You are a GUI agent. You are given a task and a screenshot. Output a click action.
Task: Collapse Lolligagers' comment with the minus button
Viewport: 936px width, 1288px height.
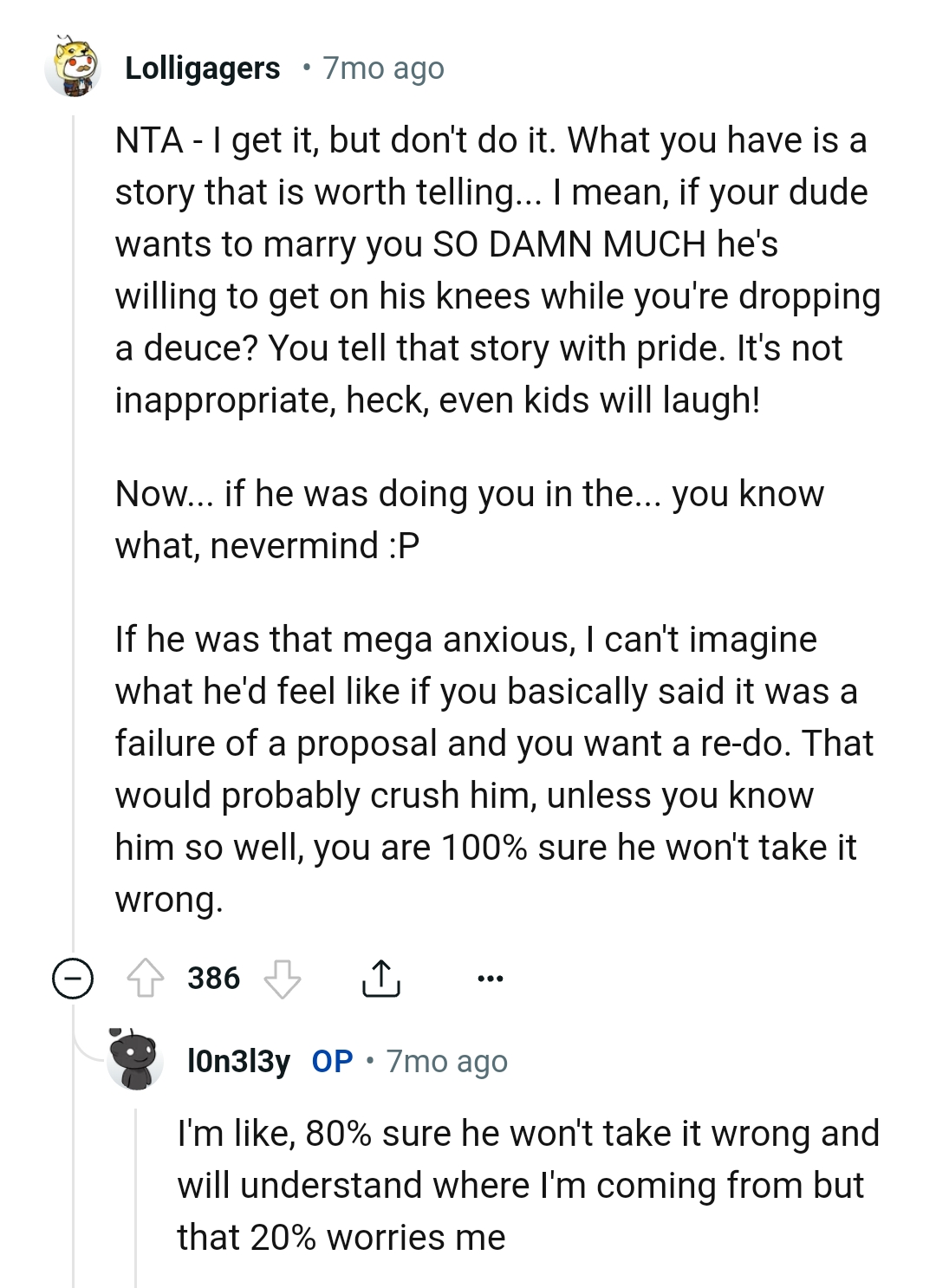[x=73, y=979]
